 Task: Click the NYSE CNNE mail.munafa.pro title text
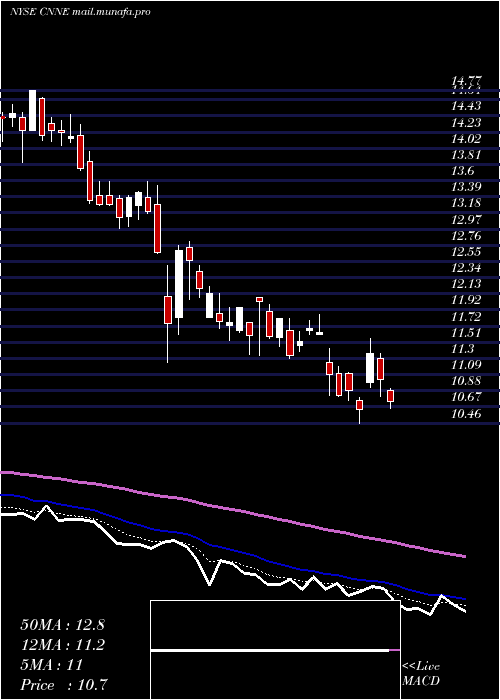click(x=80, y=12)
